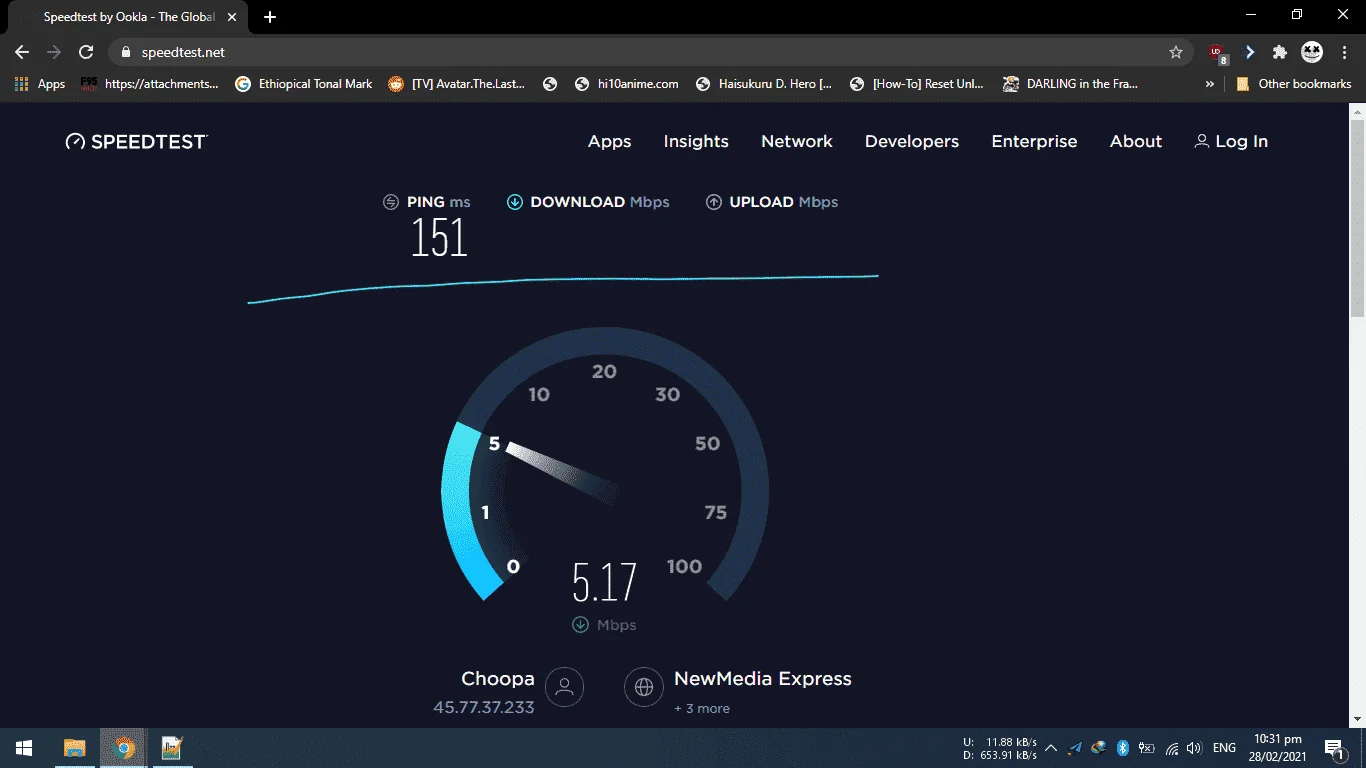Open the clock showing 10:31 pm

1278,748
